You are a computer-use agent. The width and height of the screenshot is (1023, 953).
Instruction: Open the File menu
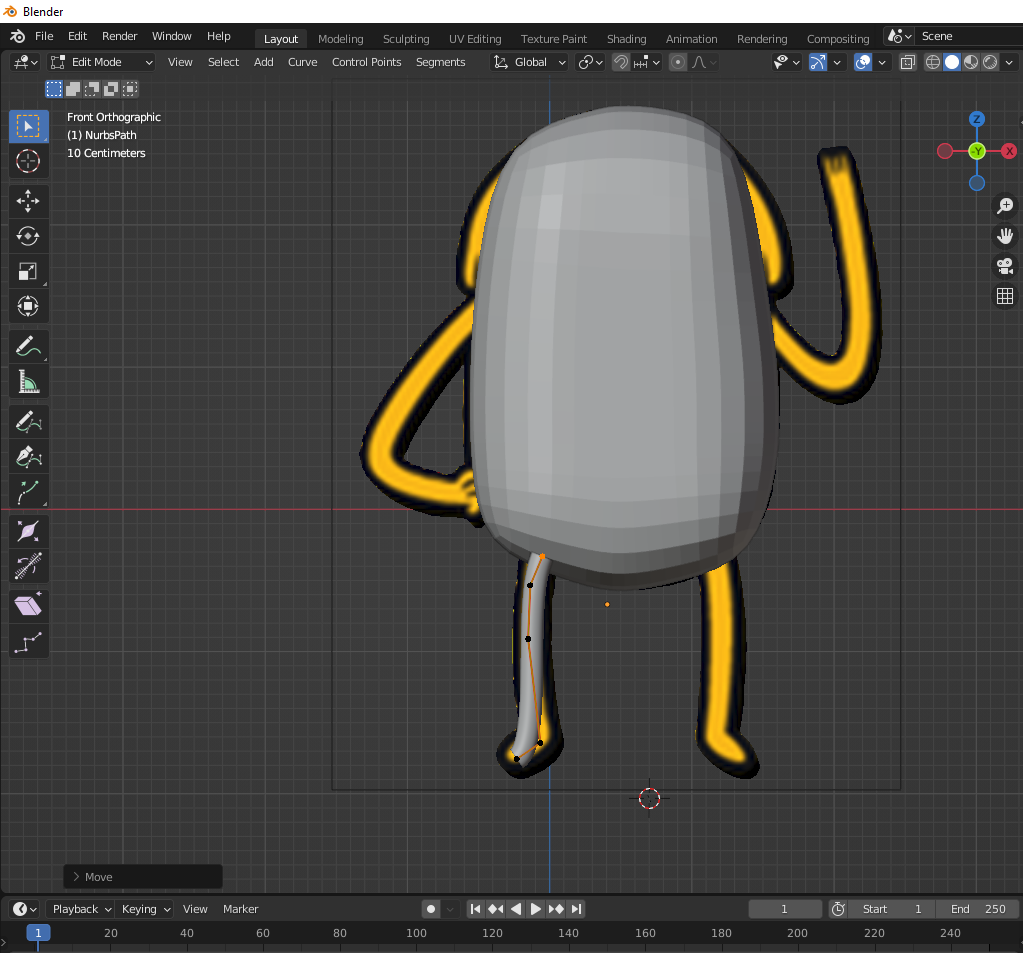(44, 37)
